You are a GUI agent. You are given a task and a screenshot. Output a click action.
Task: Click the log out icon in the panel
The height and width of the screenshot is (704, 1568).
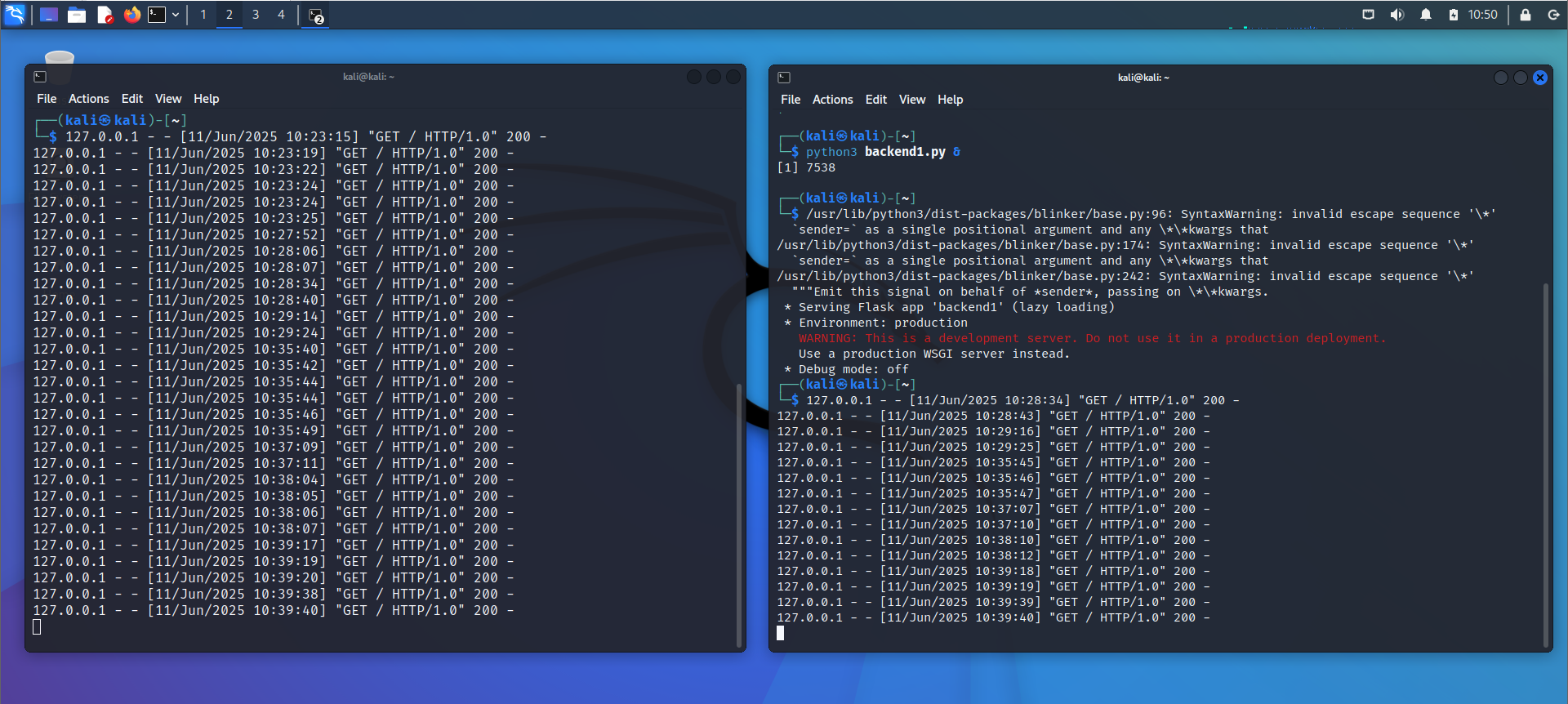[x=1553, y=15]
